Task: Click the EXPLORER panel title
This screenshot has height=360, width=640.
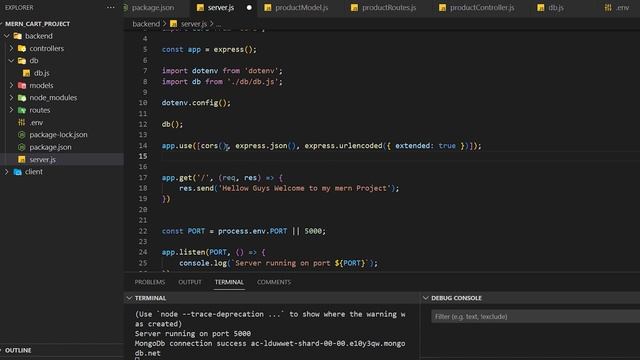Action: (x=19, y=7)
